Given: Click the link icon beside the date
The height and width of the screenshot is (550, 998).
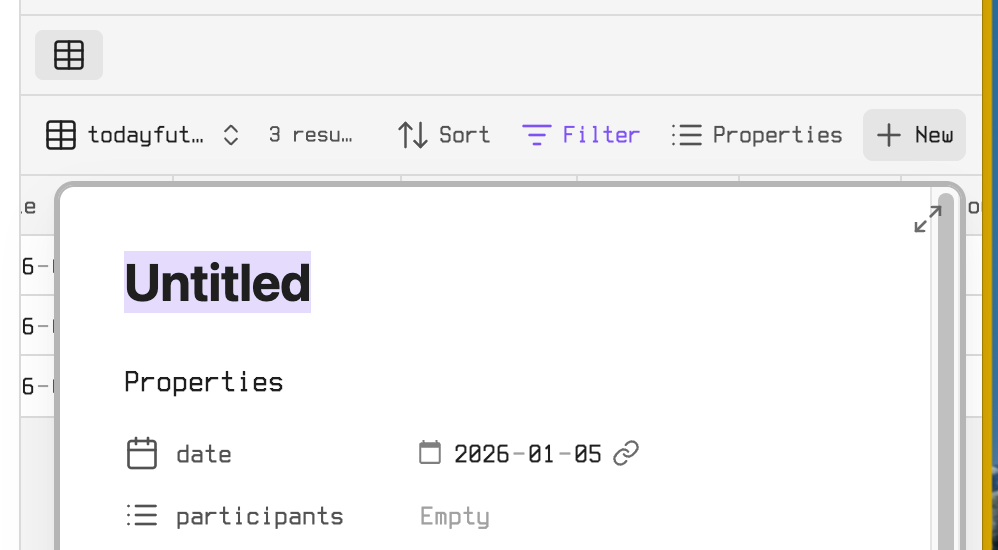Looking at the screenshot, I should tap(626, 454).
